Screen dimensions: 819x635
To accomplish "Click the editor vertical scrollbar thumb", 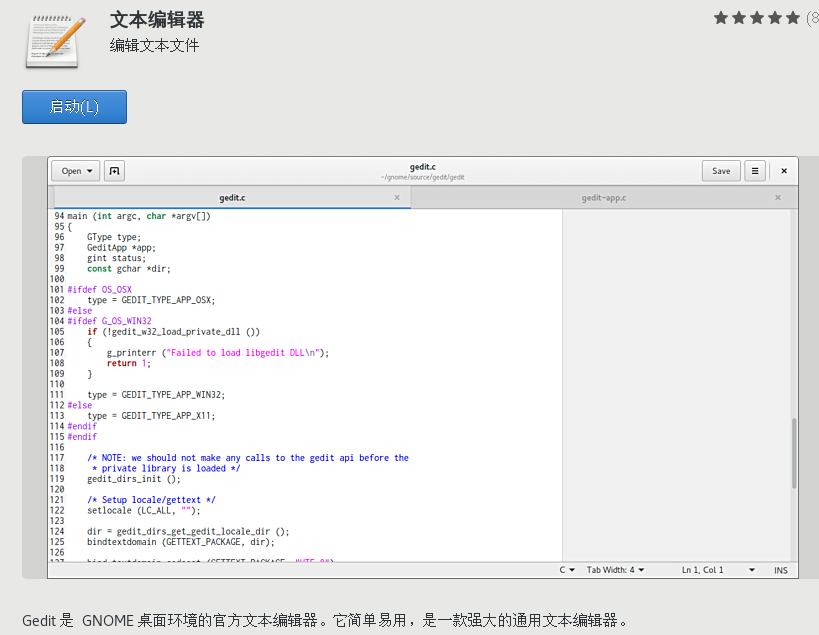I will [794, 453].
